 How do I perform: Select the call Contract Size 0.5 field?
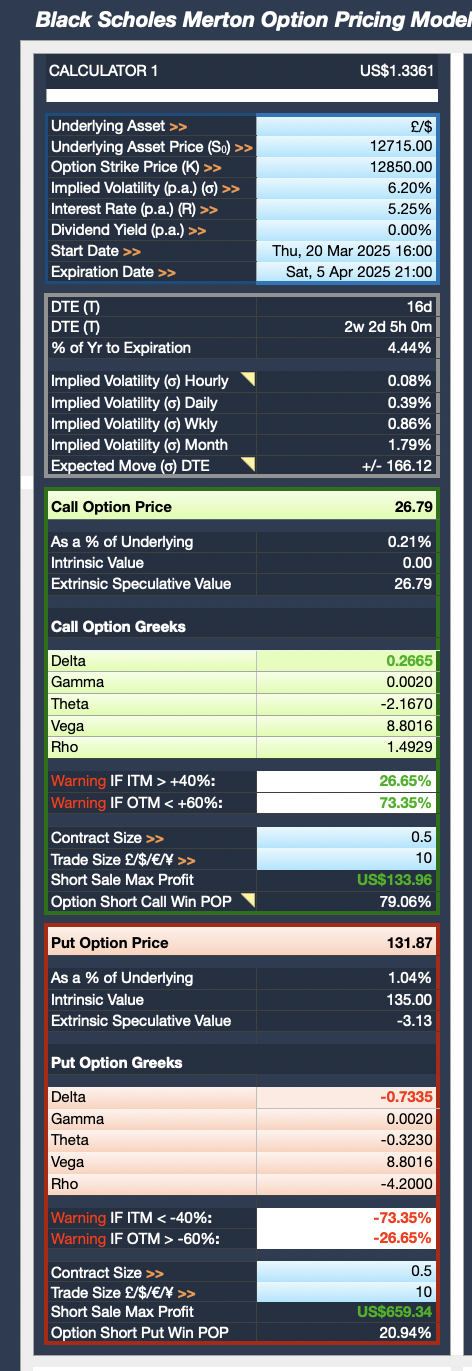[347, 838]
